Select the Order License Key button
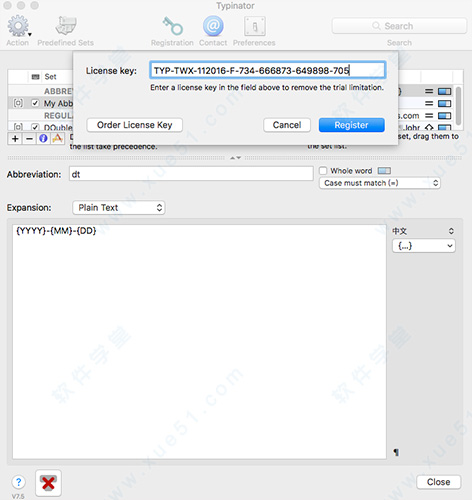The width and height of the screenshot is (472, 500). coord(135,125)
